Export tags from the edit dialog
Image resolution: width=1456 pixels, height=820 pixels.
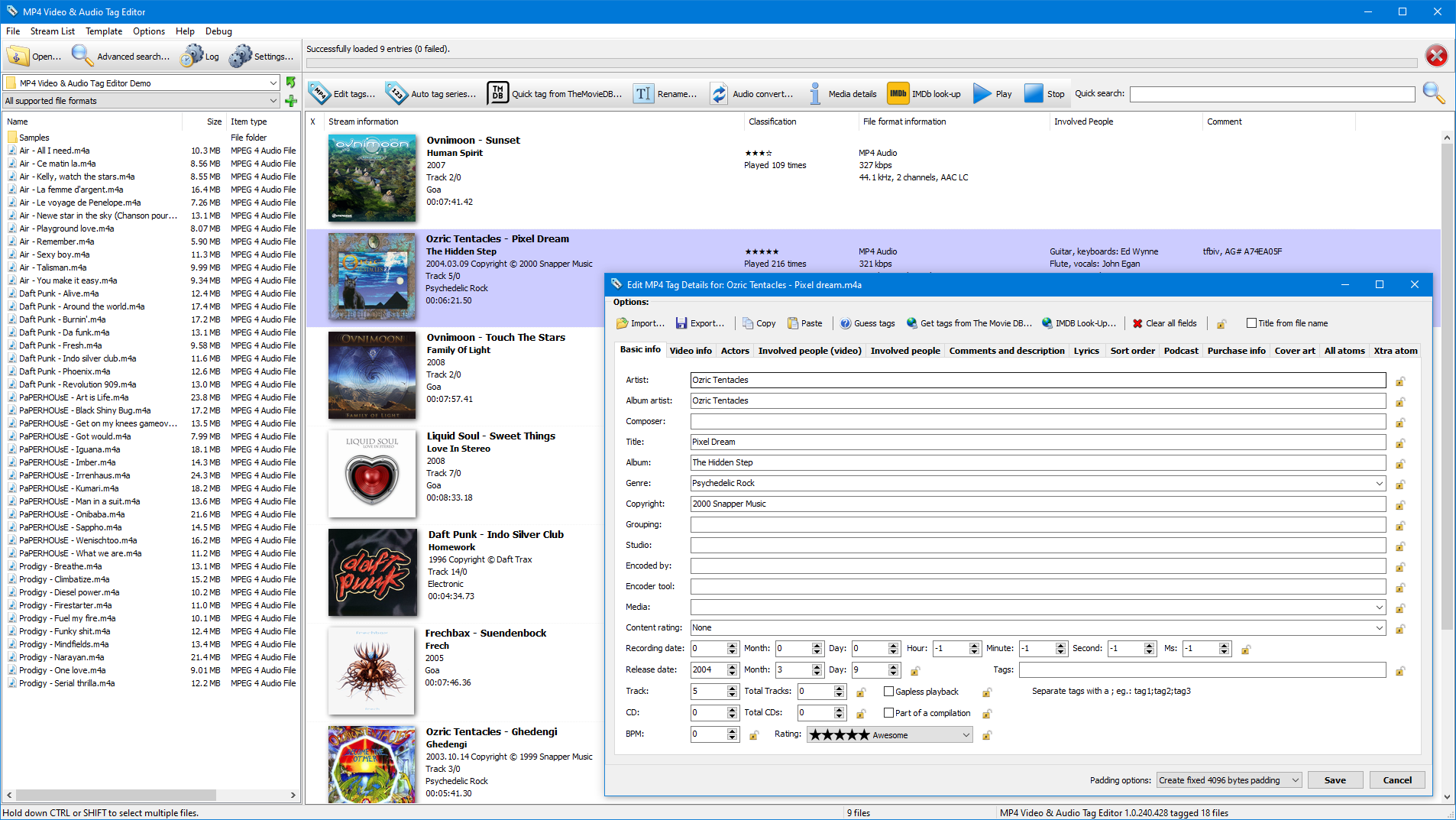(700, 323)
